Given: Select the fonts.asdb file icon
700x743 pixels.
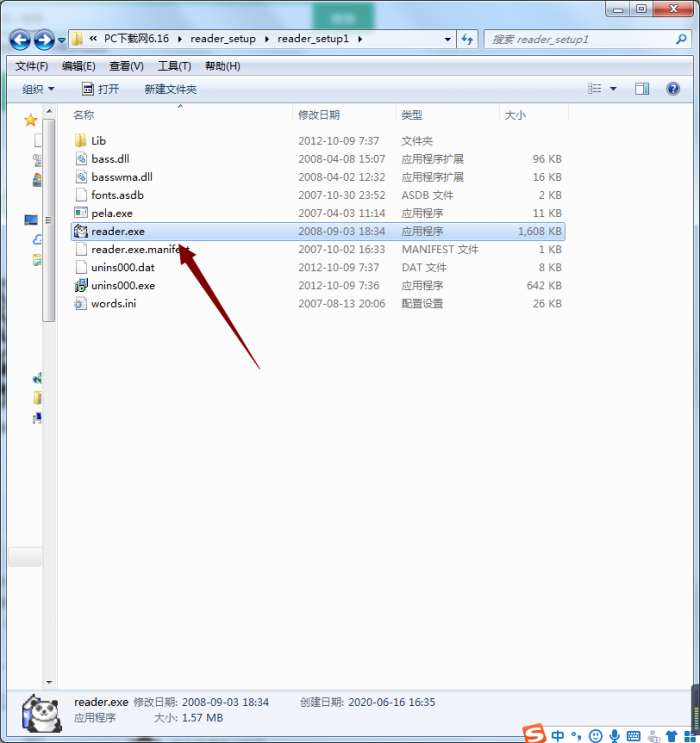Looking at the screenshot, I should 81,194.
